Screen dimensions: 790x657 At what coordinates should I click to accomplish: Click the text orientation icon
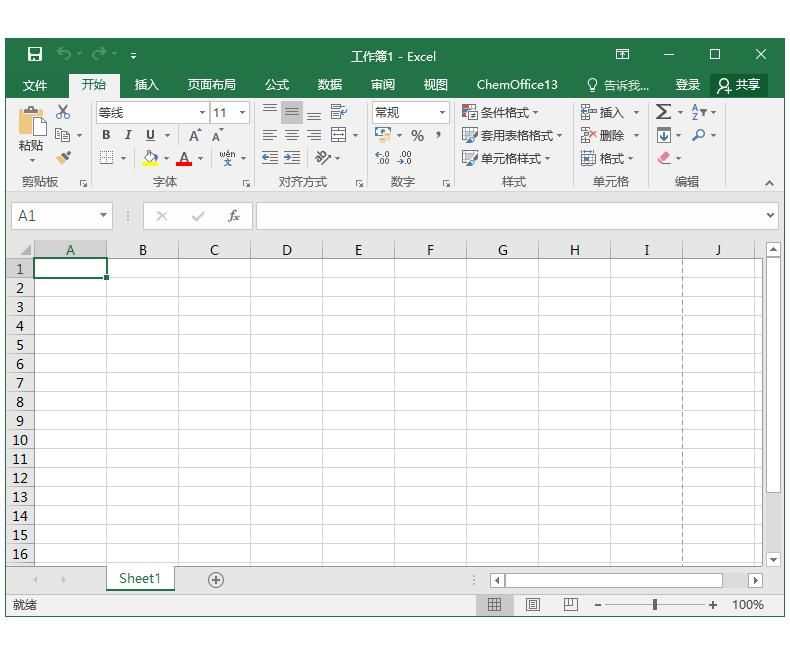coord(322,158)
